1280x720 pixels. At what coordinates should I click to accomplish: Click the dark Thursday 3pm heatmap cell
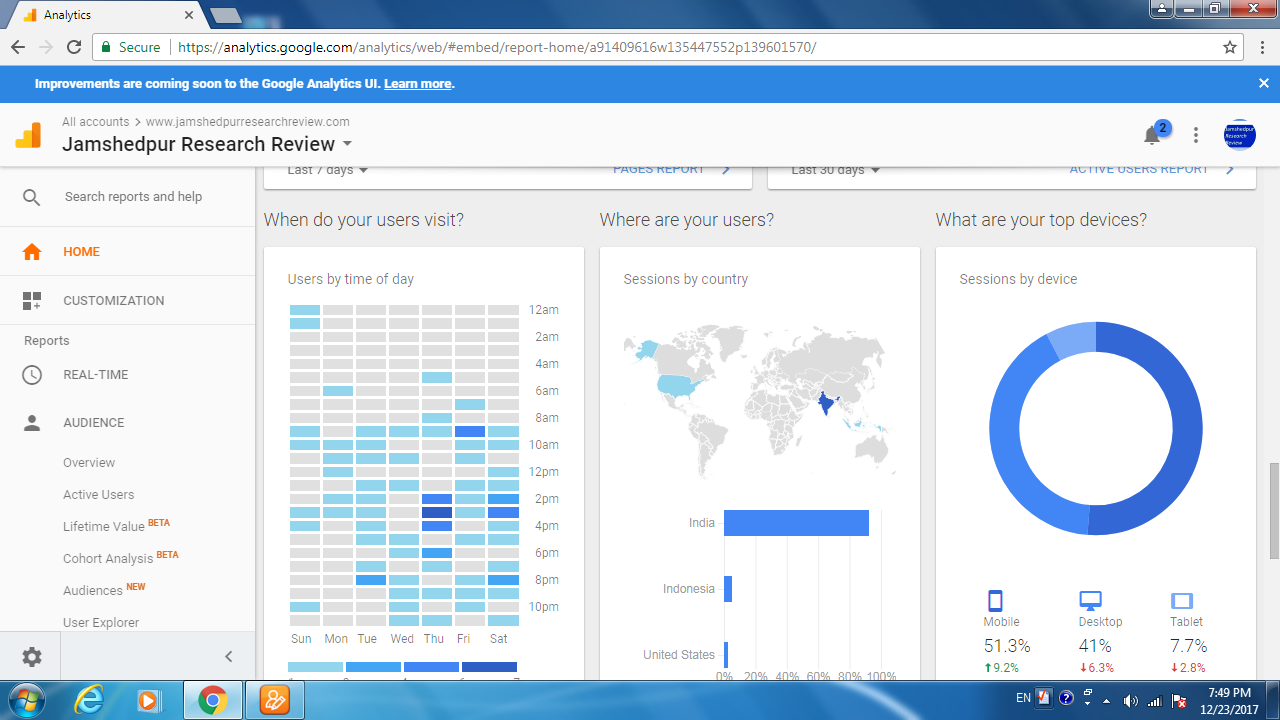pos(437,512)
